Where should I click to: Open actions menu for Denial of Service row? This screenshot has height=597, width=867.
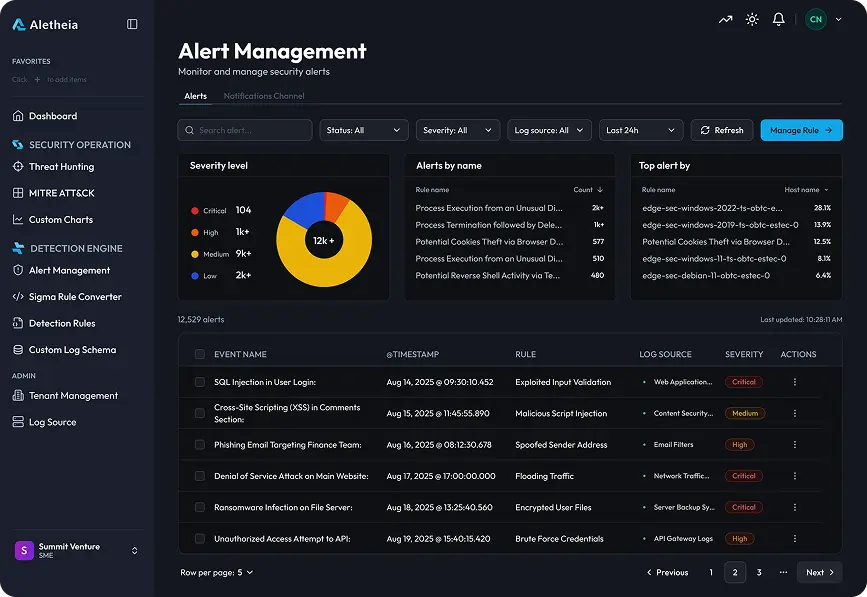(x=795, y=476)
